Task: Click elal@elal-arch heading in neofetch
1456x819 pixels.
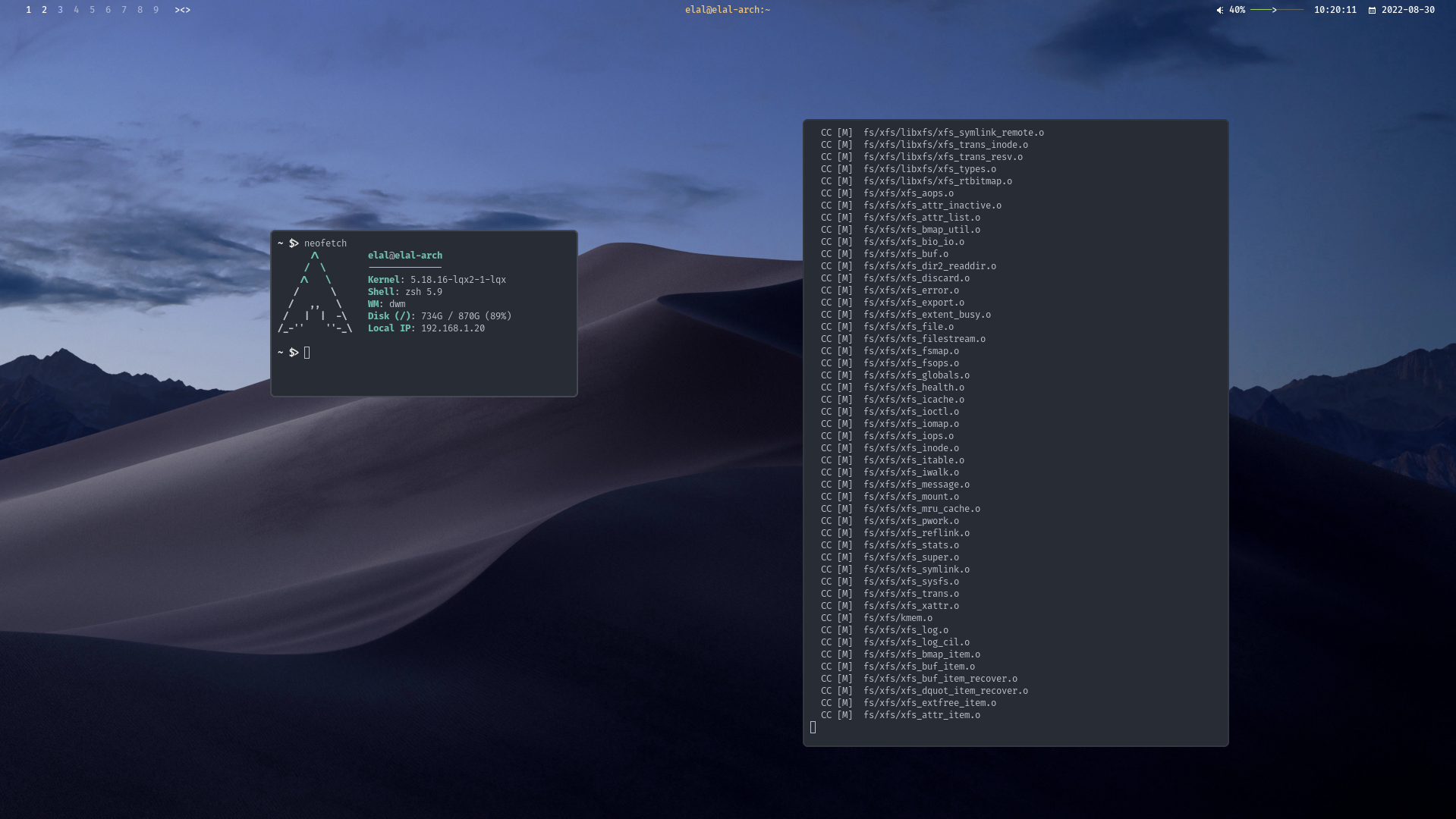Action: click(x=404, y=256)
